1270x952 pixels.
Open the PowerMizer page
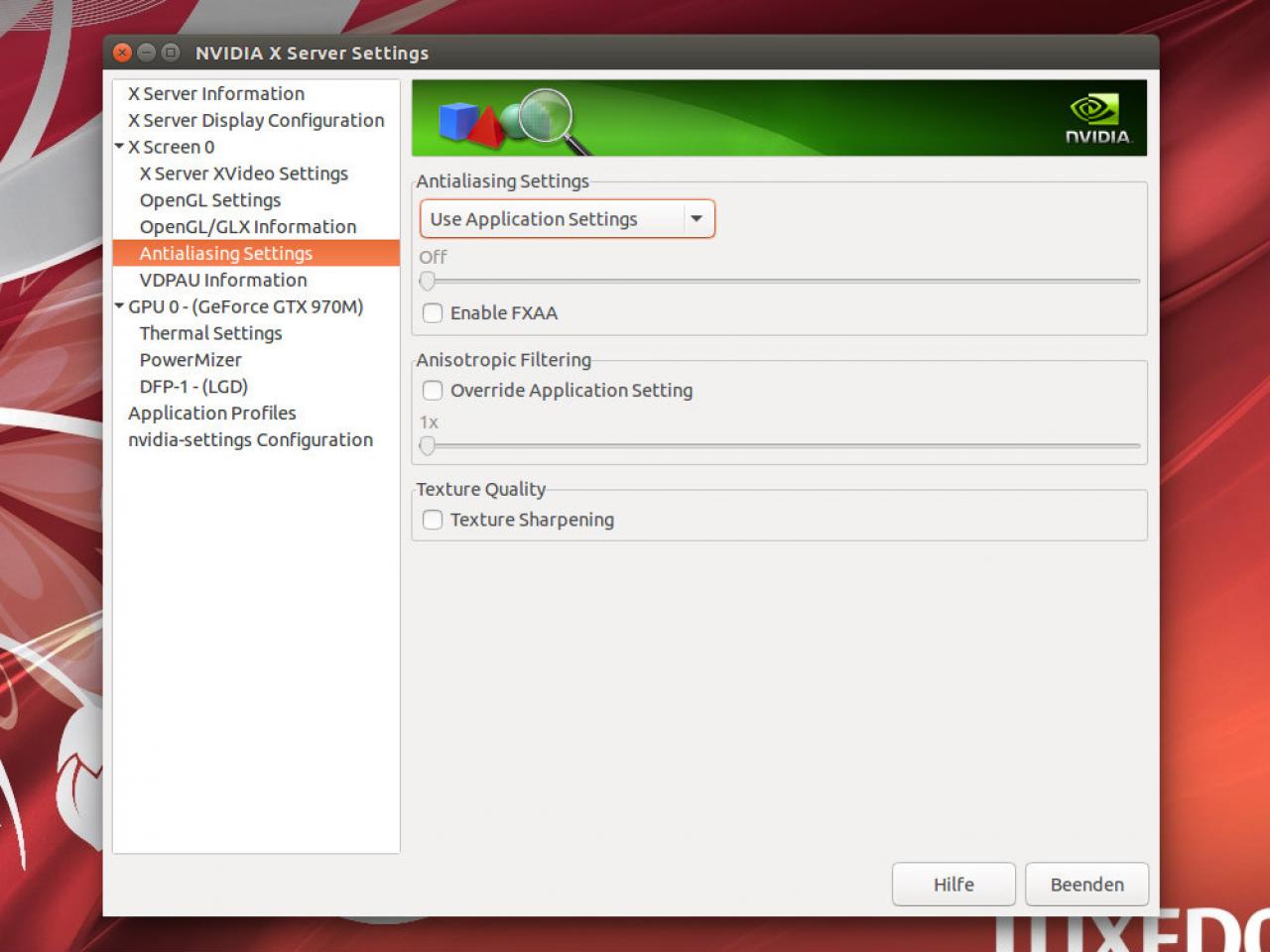tap(190, 361)
